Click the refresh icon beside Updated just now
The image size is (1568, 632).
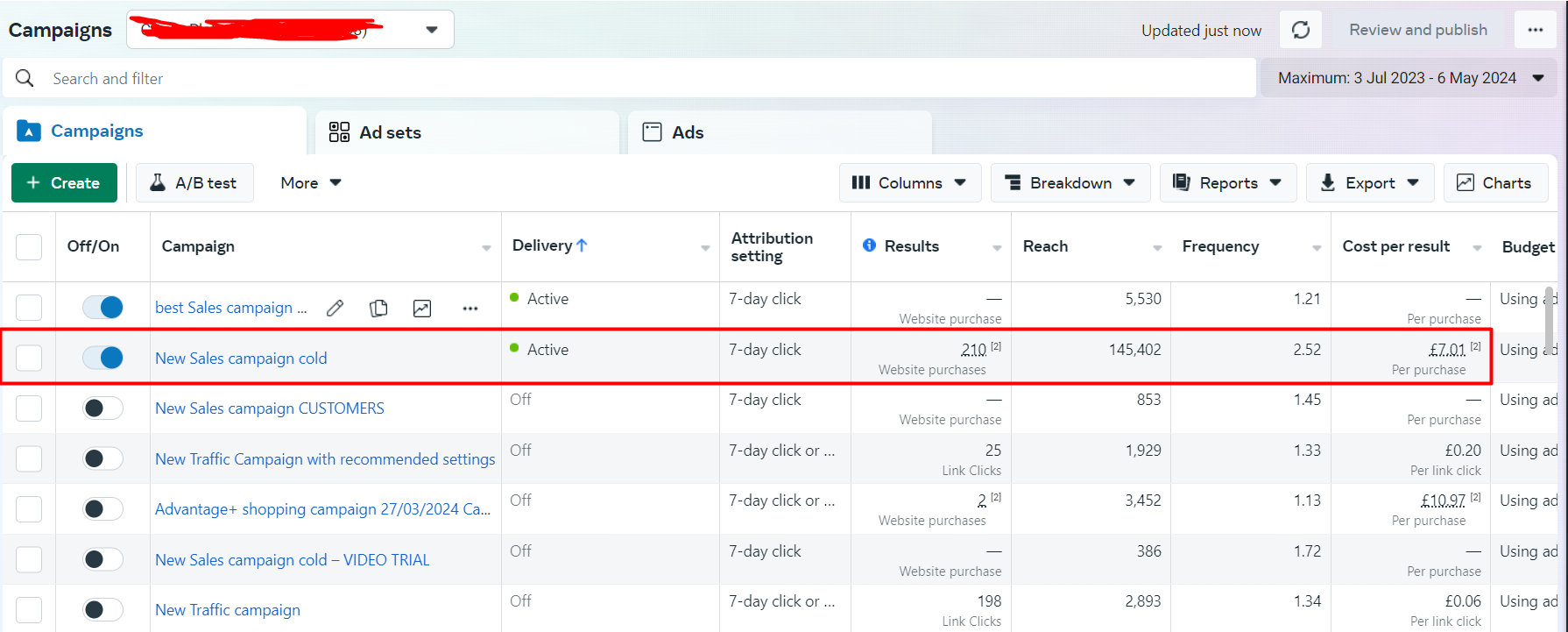point(1301,31)
